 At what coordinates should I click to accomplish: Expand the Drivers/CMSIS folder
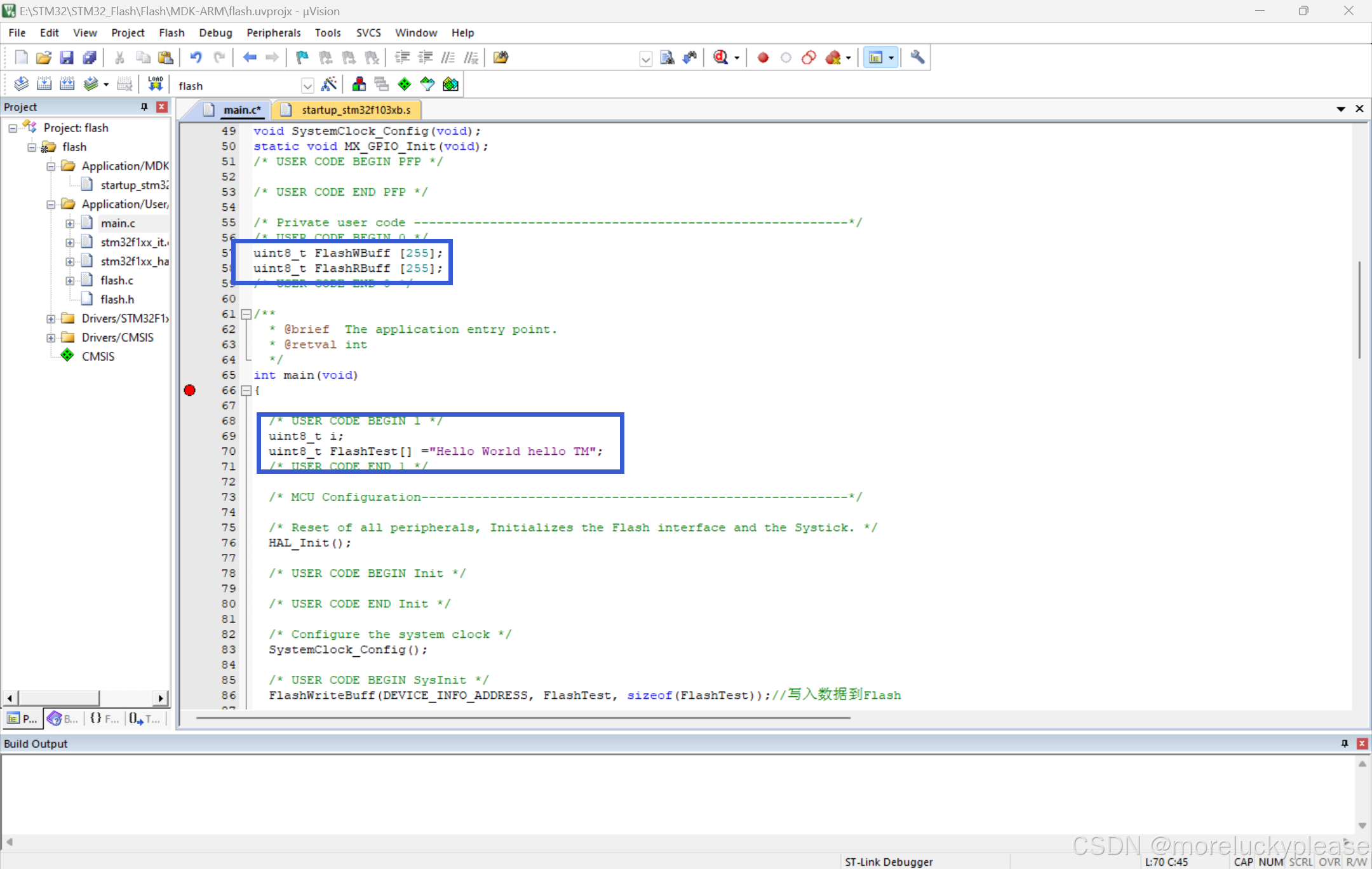pyautogui.click(x=51, y=338)
